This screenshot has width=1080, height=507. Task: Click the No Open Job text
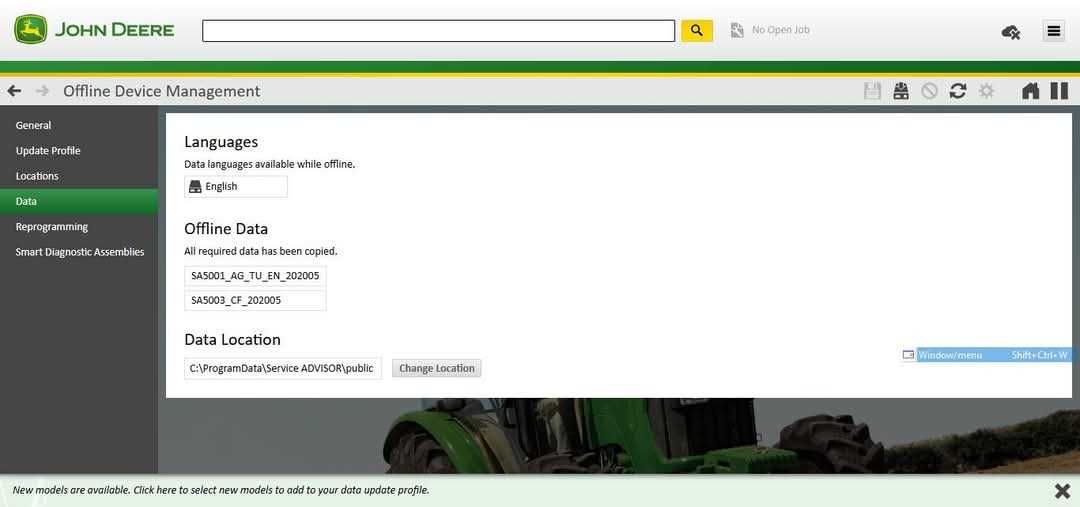(x=780, y=30)
